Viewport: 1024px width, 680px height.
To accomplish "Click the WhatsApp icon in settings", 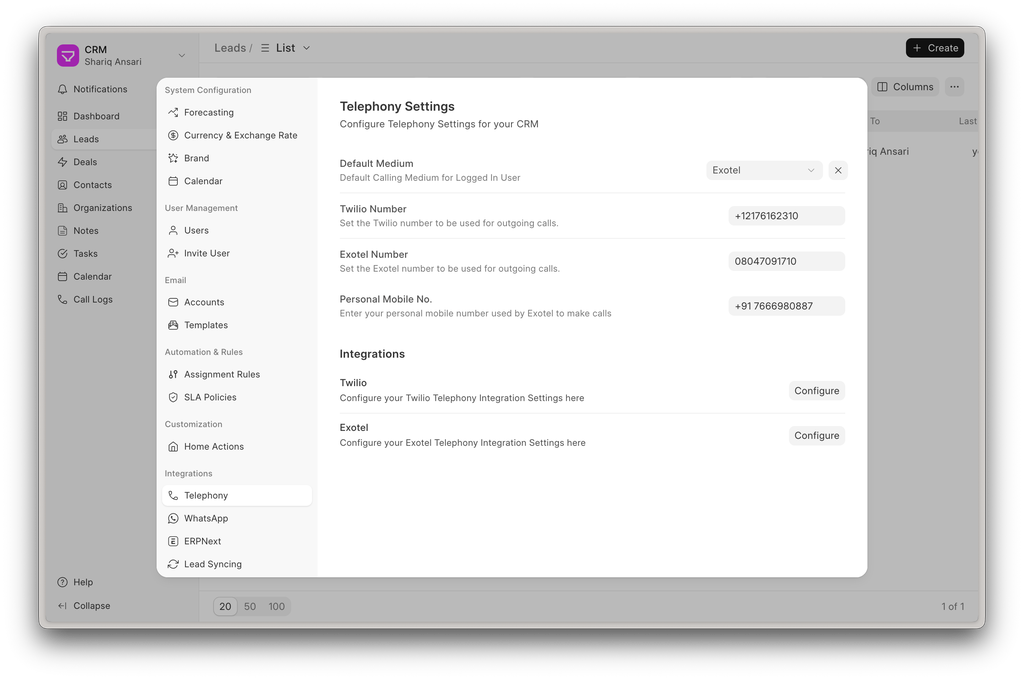I will coord(173,519).
